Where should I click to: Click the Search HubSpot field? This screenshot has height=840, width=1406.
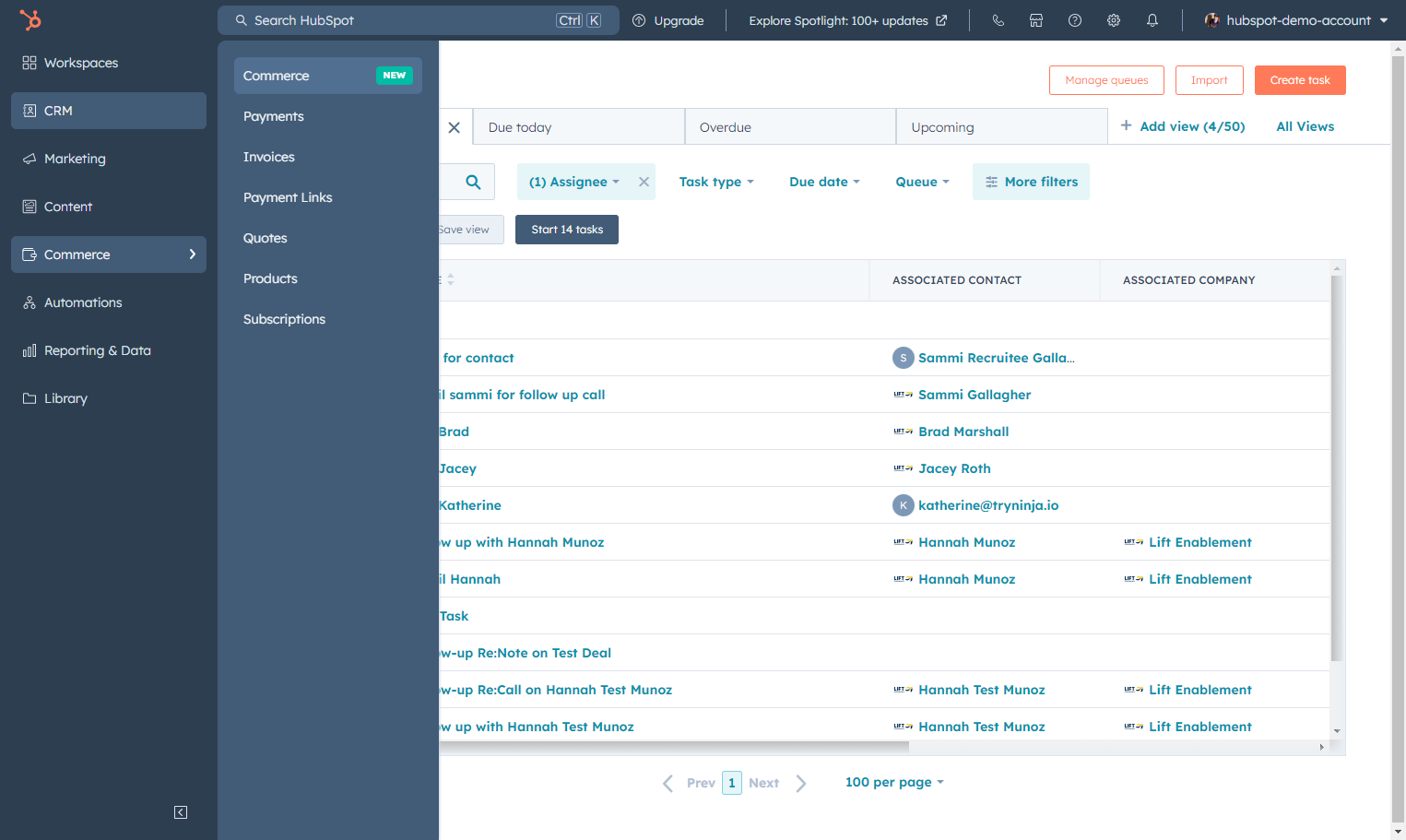[x=419, y=20]
